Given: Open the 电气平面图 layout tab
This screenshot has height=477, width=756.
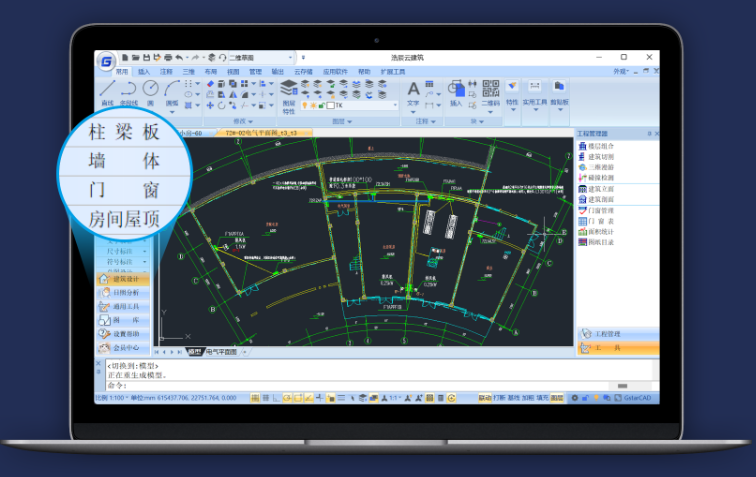Looking at the screenshot, I should (221, 352).
